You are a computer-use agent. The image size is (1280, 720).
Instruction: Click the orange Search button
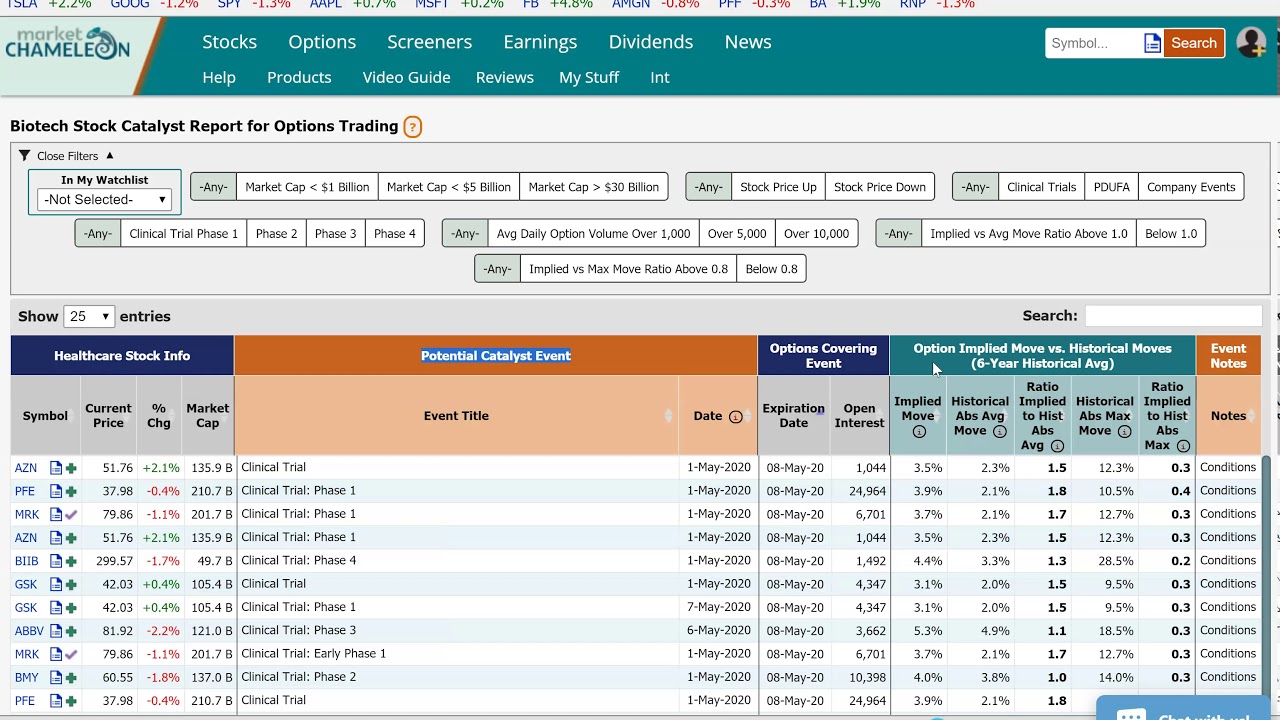pos(1194,43)
